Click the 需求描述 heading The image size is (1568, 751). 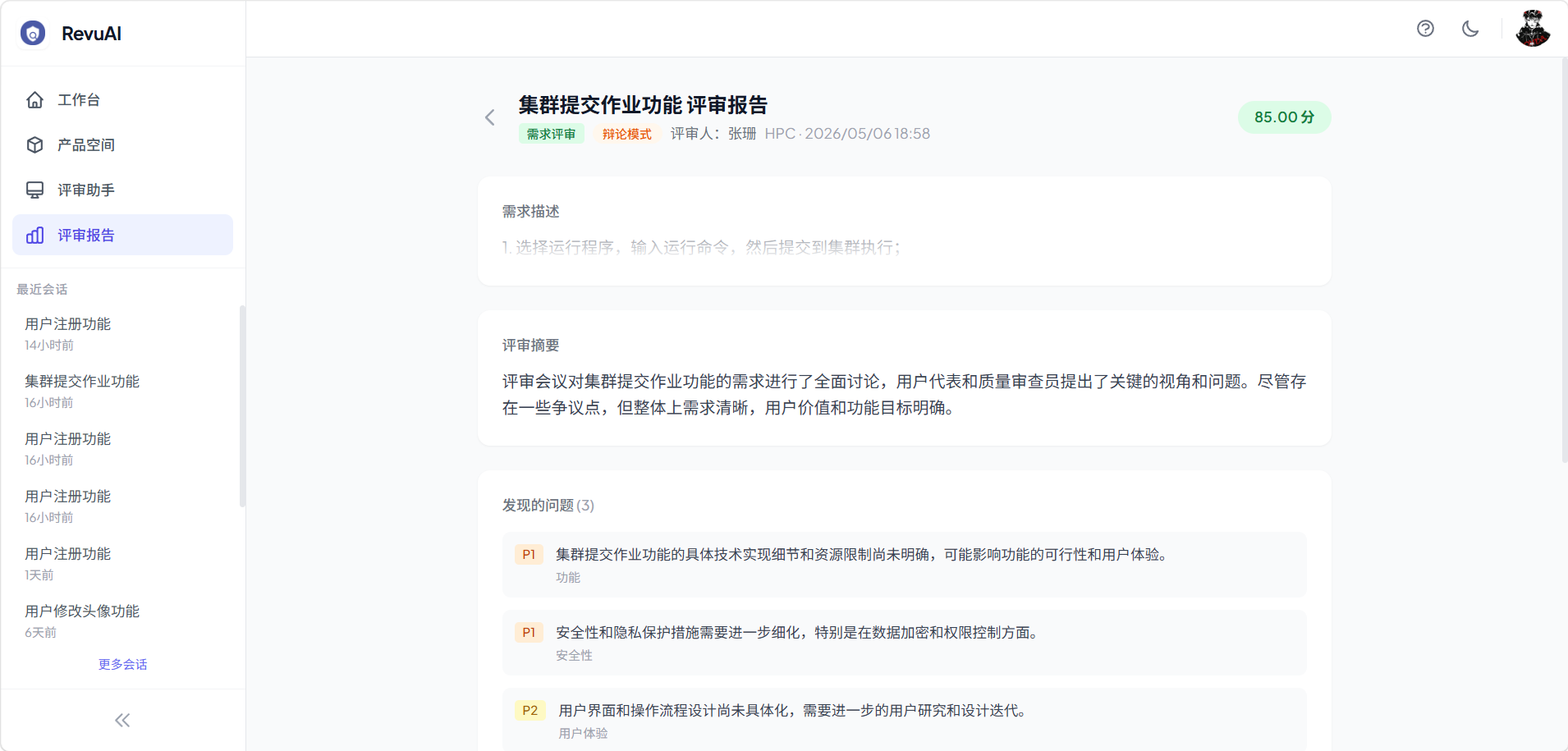(530, 212)
